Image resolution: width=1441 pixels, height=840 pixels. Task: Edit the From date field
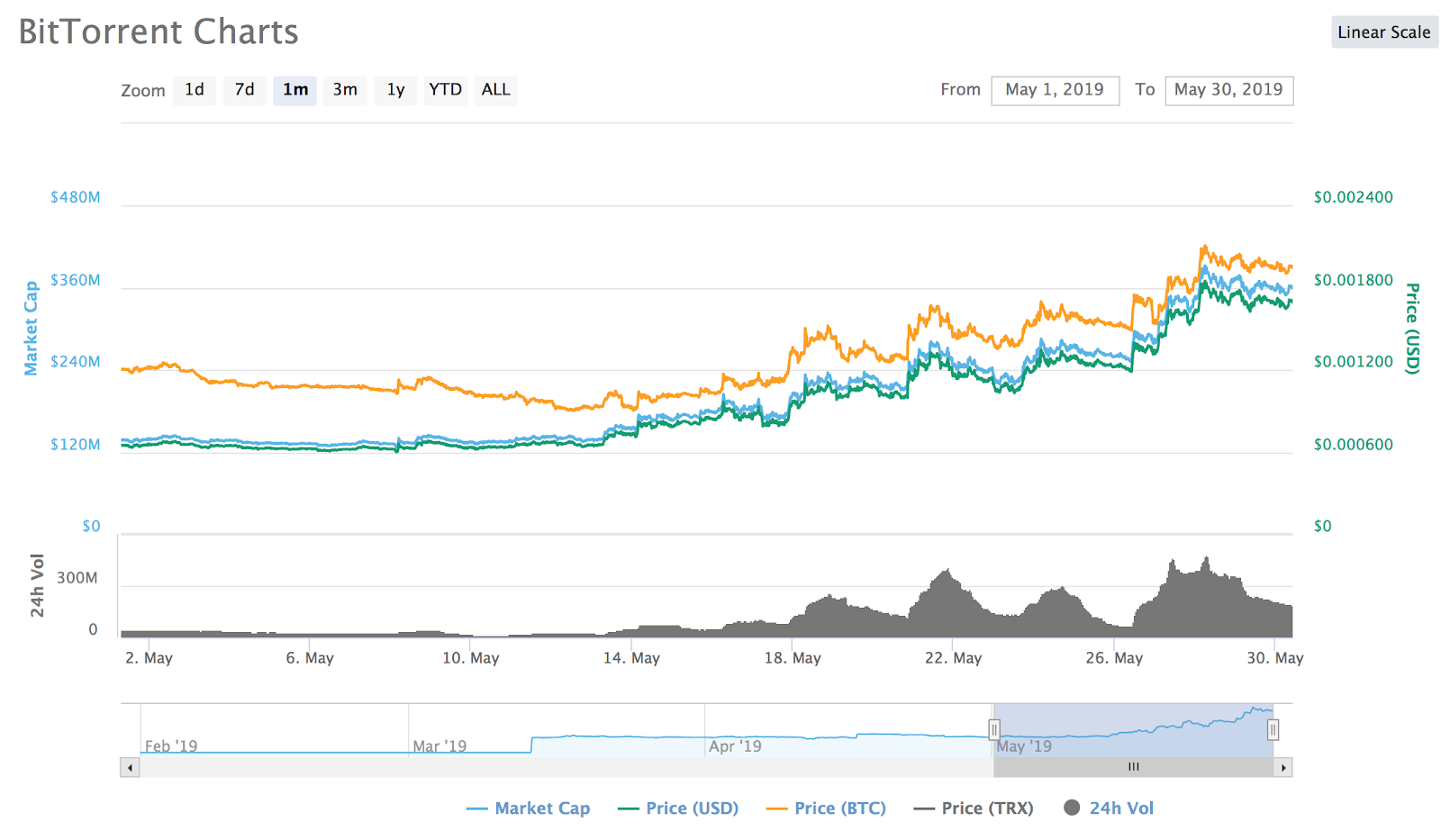pos(1056,90)
